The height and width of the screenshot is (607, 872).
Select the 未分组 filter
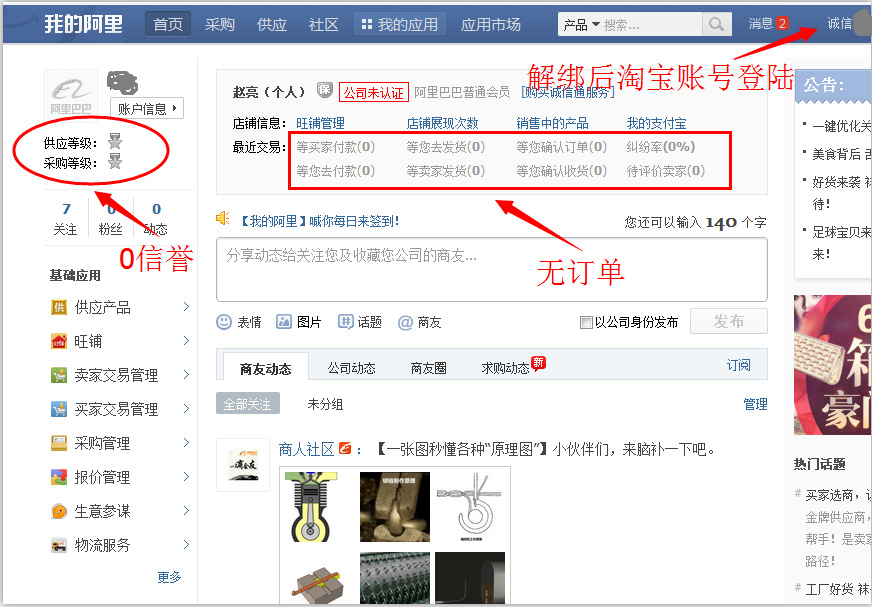coord(325,404)
